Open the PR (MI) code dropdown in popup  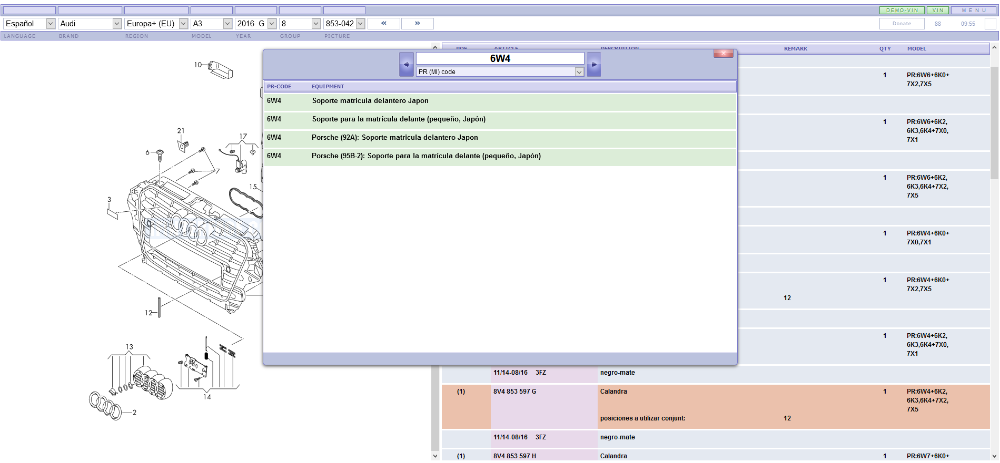point(500,72)
